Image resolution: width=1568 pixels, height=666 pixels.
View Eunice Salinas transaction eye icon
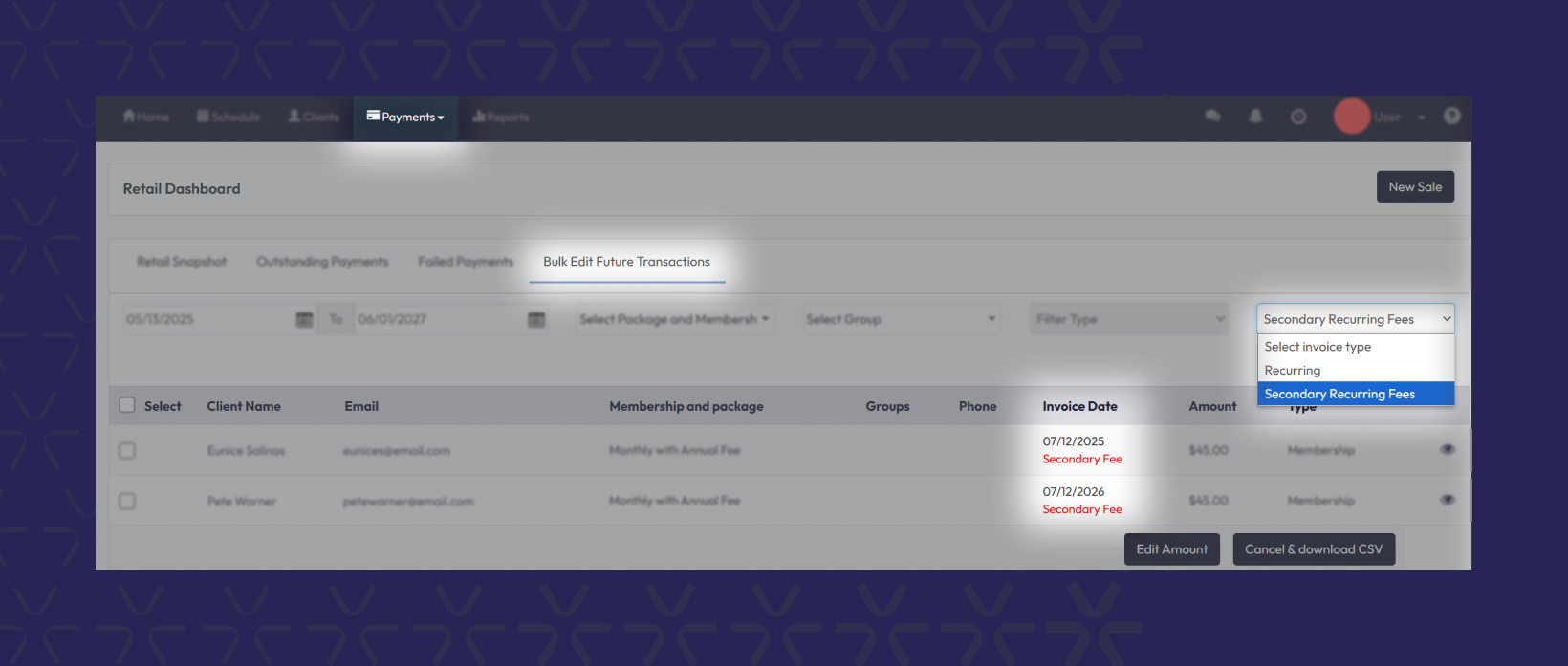(x=1447, y=449)
